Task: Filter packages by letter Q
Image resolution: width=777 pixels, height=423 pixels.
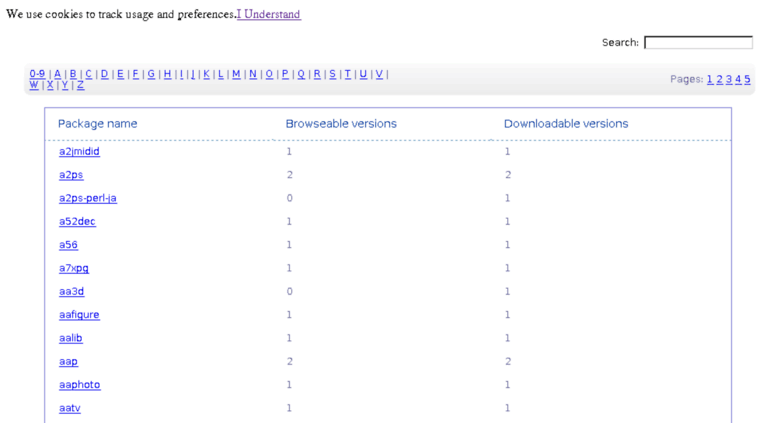Action: pos(301,74)
